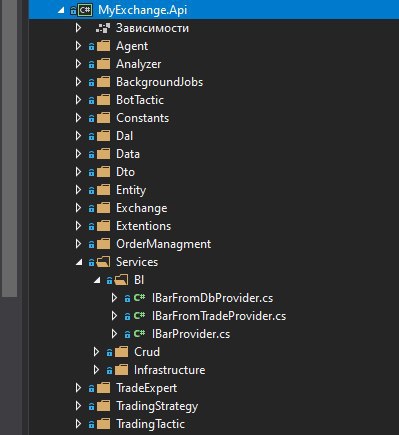Viewport: 399px width, 435px height.
Task: Click the open Services folder icon
Action: (103, 262)
